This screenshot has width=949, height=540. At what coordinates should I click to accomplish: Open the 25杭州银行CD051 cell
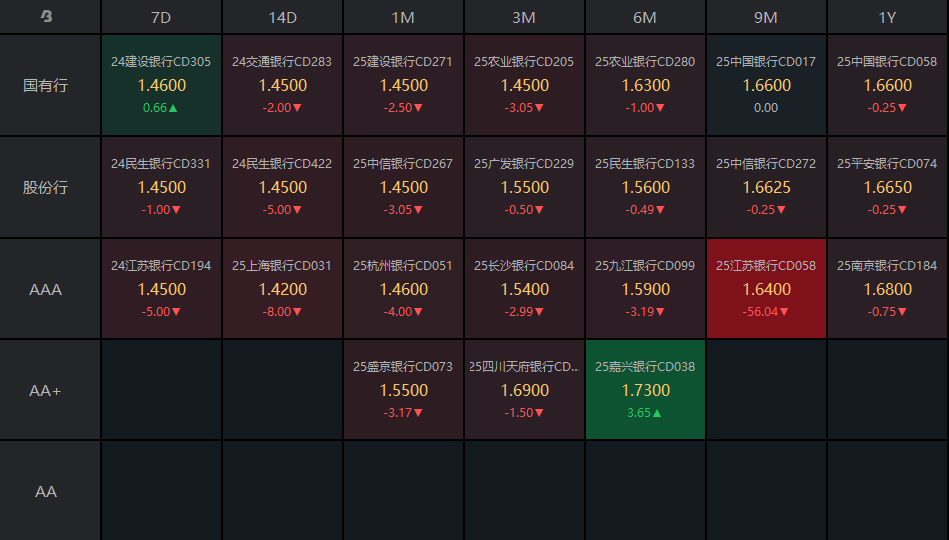pyautogui.click(x=403, y=289)
